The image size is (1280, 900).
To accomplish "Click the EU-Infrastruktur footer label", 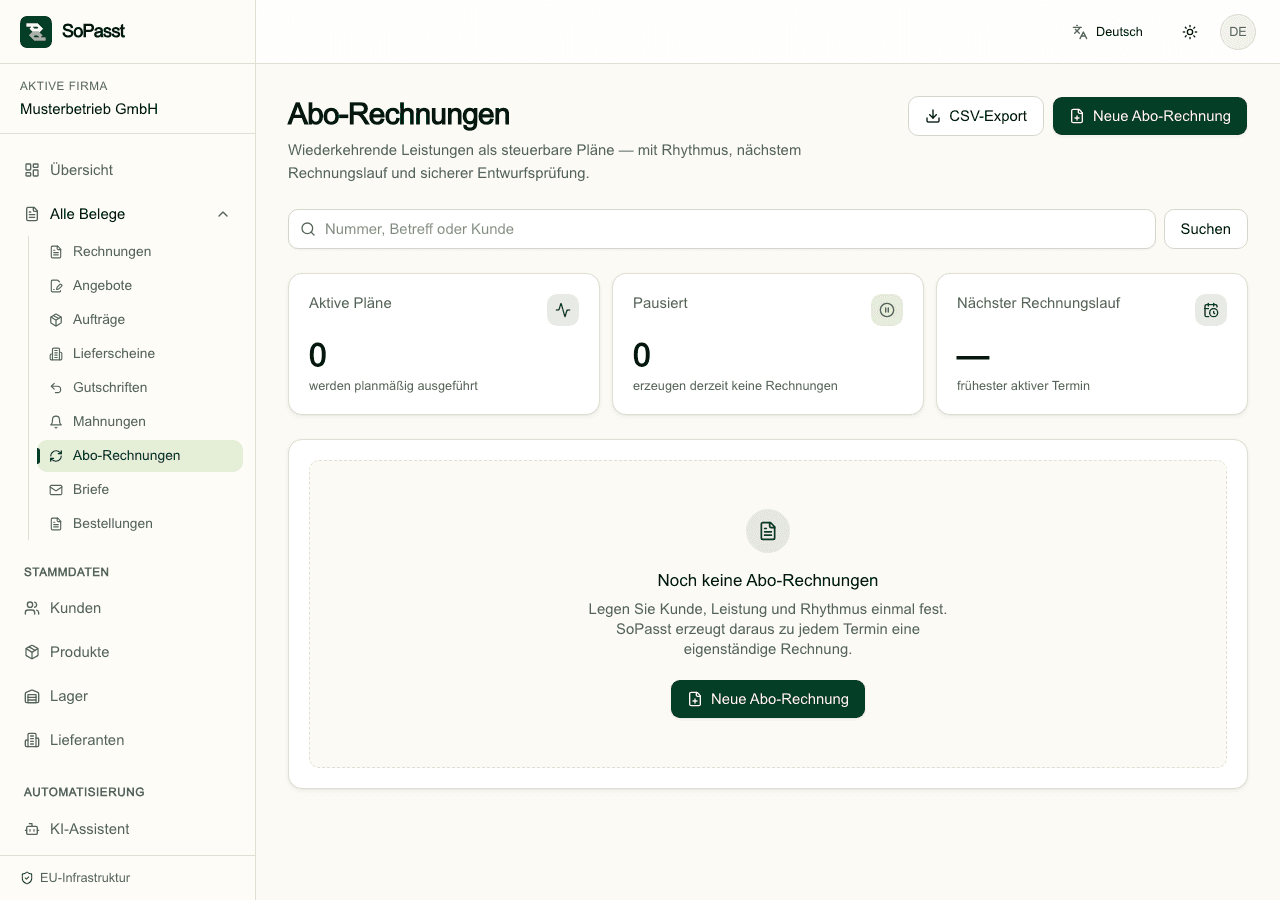I will coord(85,878).
